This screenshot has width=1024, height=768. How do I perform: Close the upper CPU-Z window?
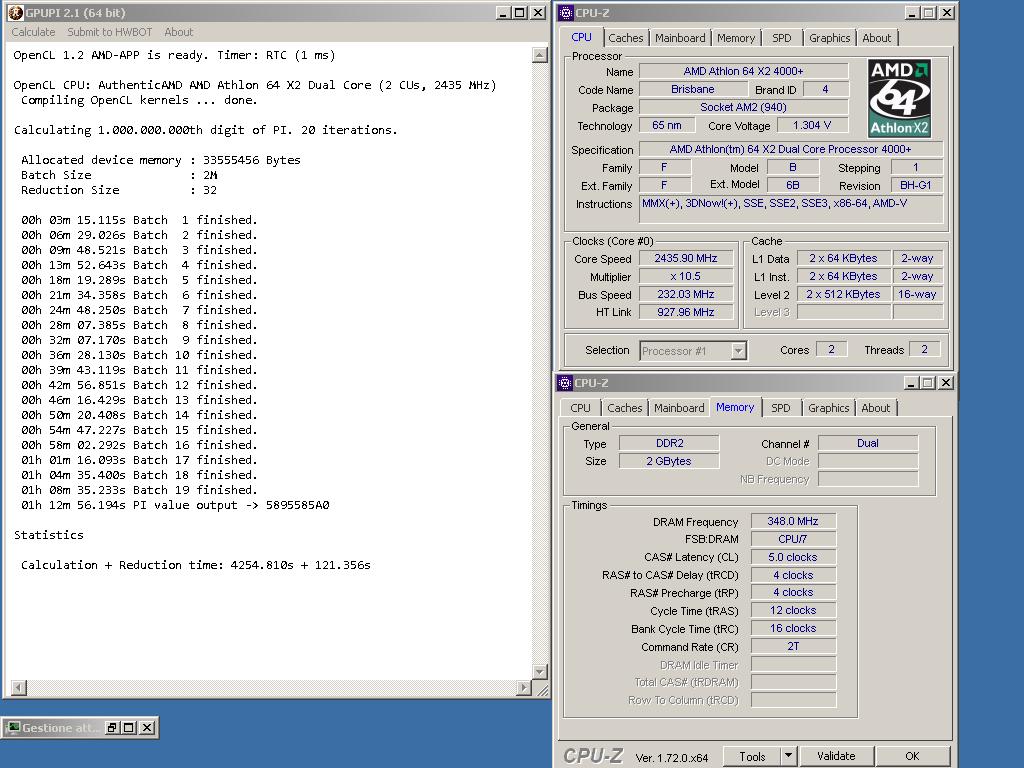(x=946, y=12)
